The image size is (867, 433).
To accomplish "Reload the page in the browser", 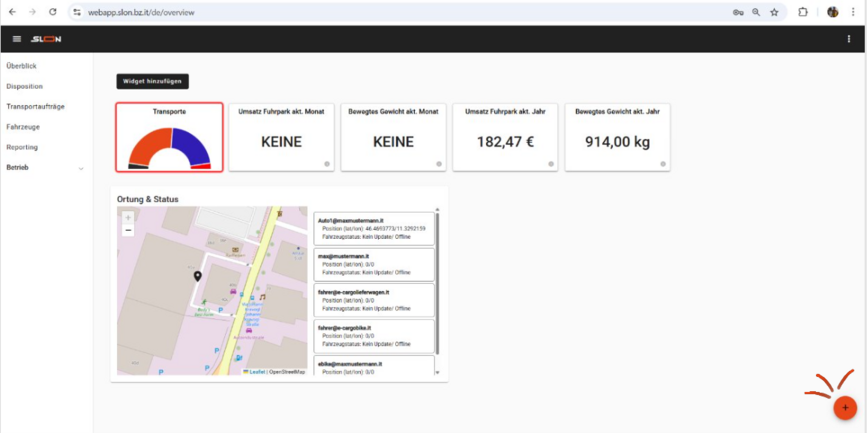I will click(x=52, y=12).
